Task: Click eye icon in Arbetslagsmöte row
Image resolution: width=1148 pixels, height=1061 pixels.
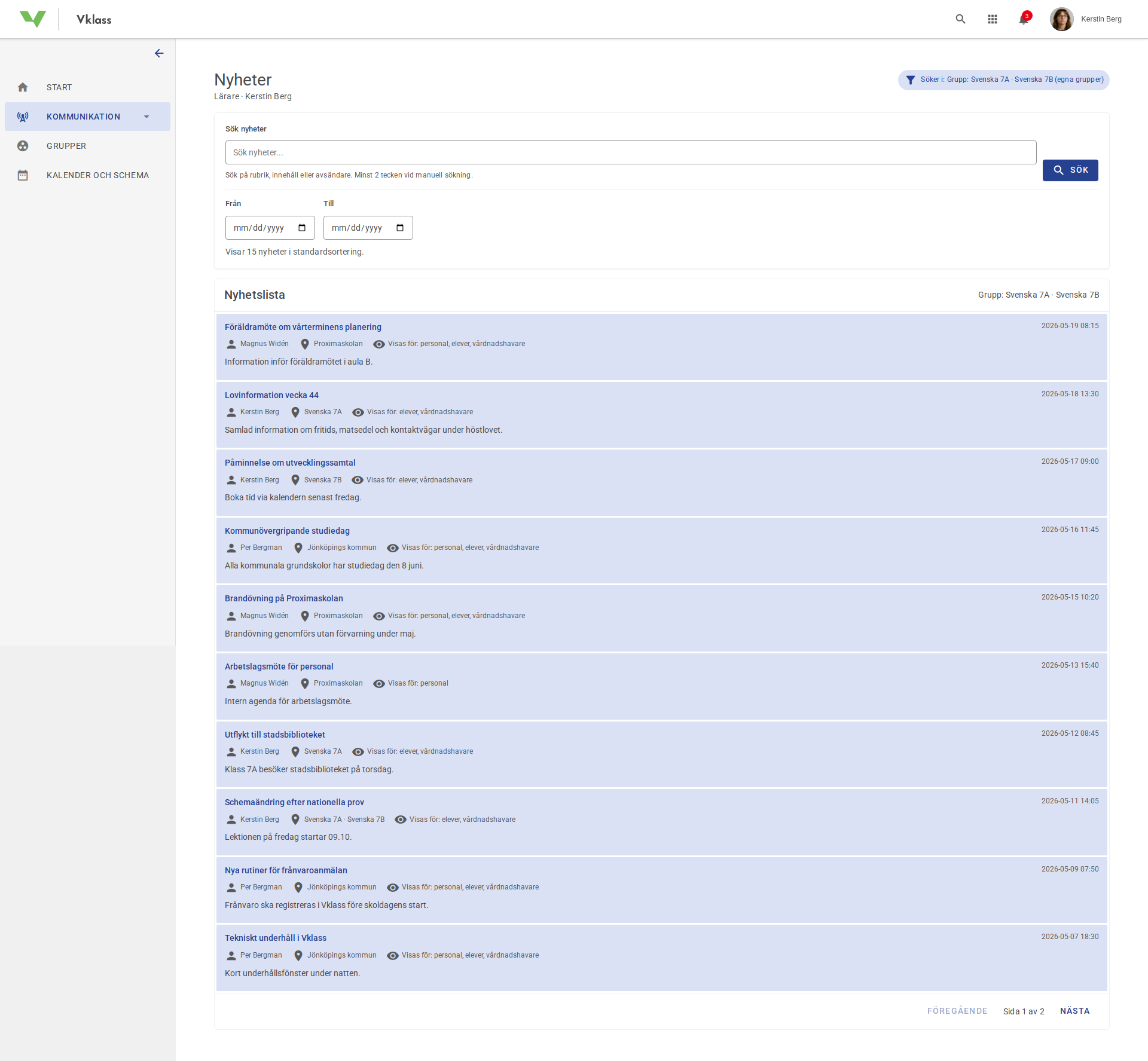Action: [x=379, y=684]
